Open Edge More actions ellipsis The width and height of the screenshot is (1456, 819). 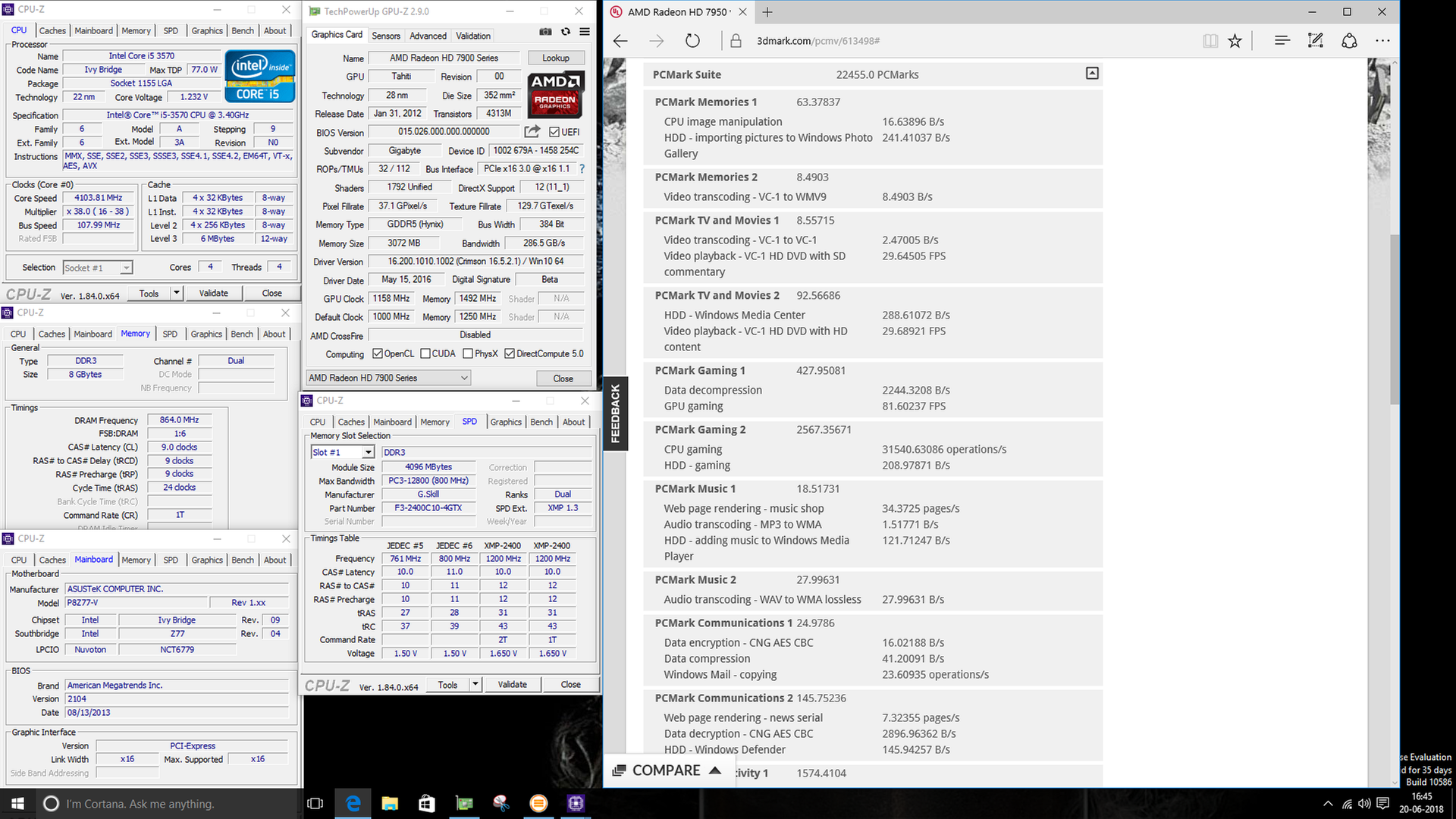tap(1382, 41)
